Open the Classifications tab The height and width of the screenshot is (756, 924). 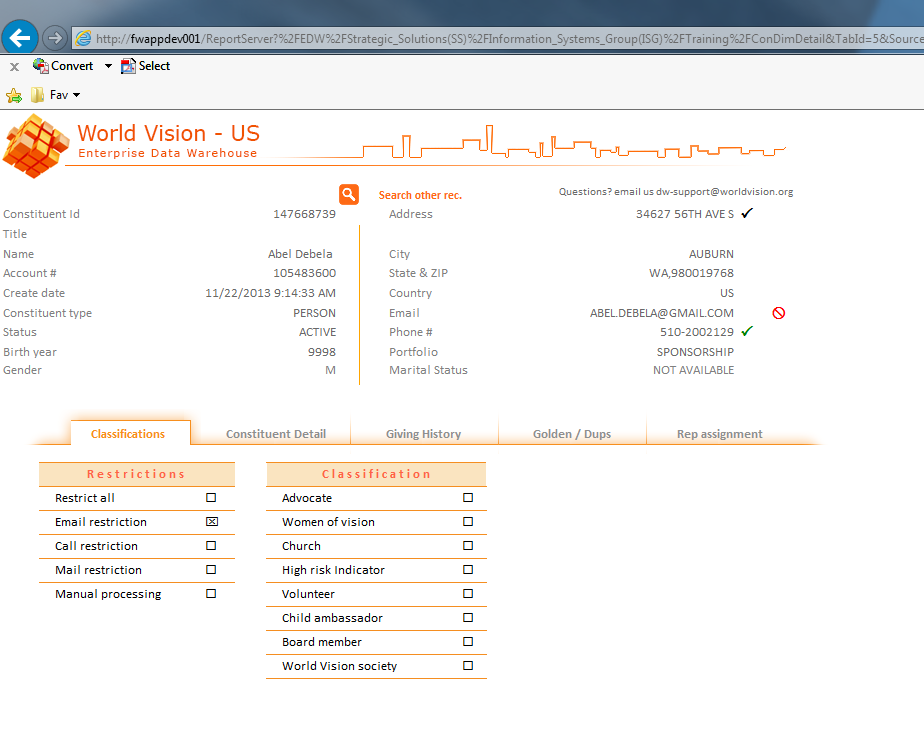(x=128, y=434)
